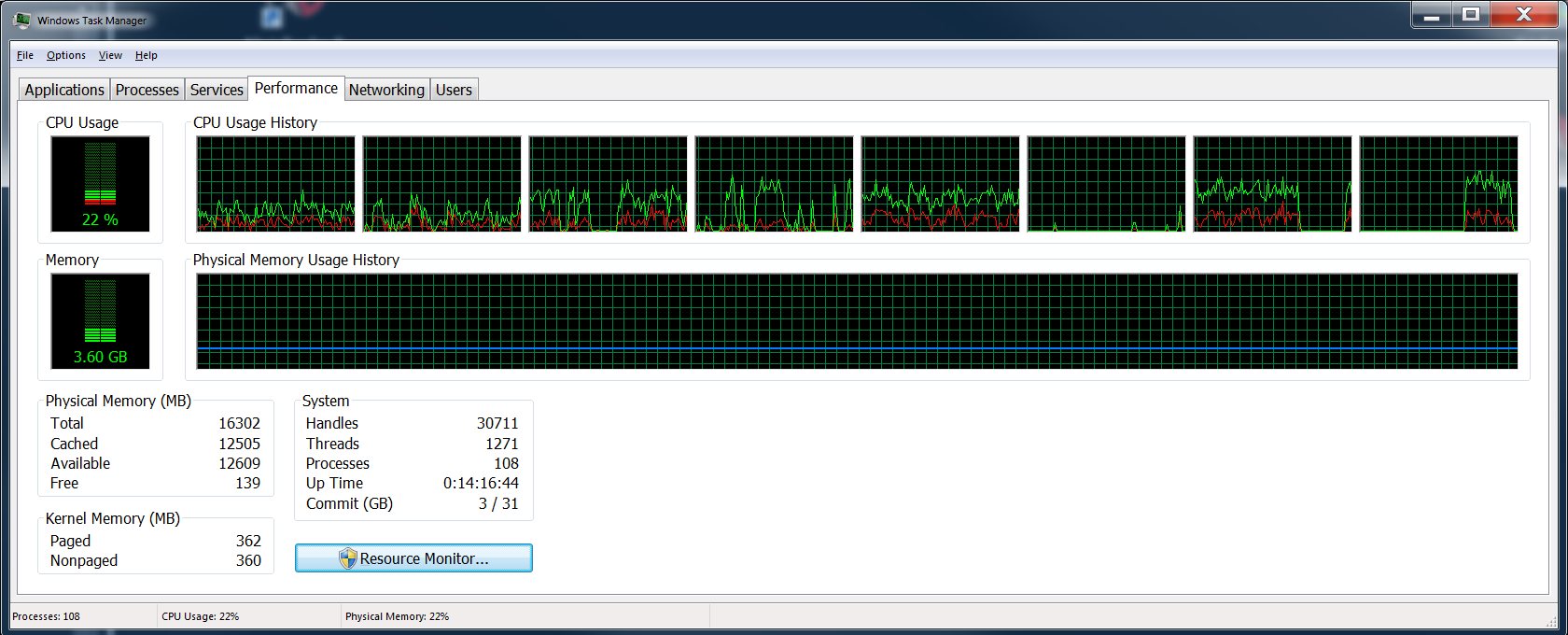Viewport: 1568px width, 635px height.
Task: Click status bar 'CPU Usage: 22%'
Action: click(201, 616)
